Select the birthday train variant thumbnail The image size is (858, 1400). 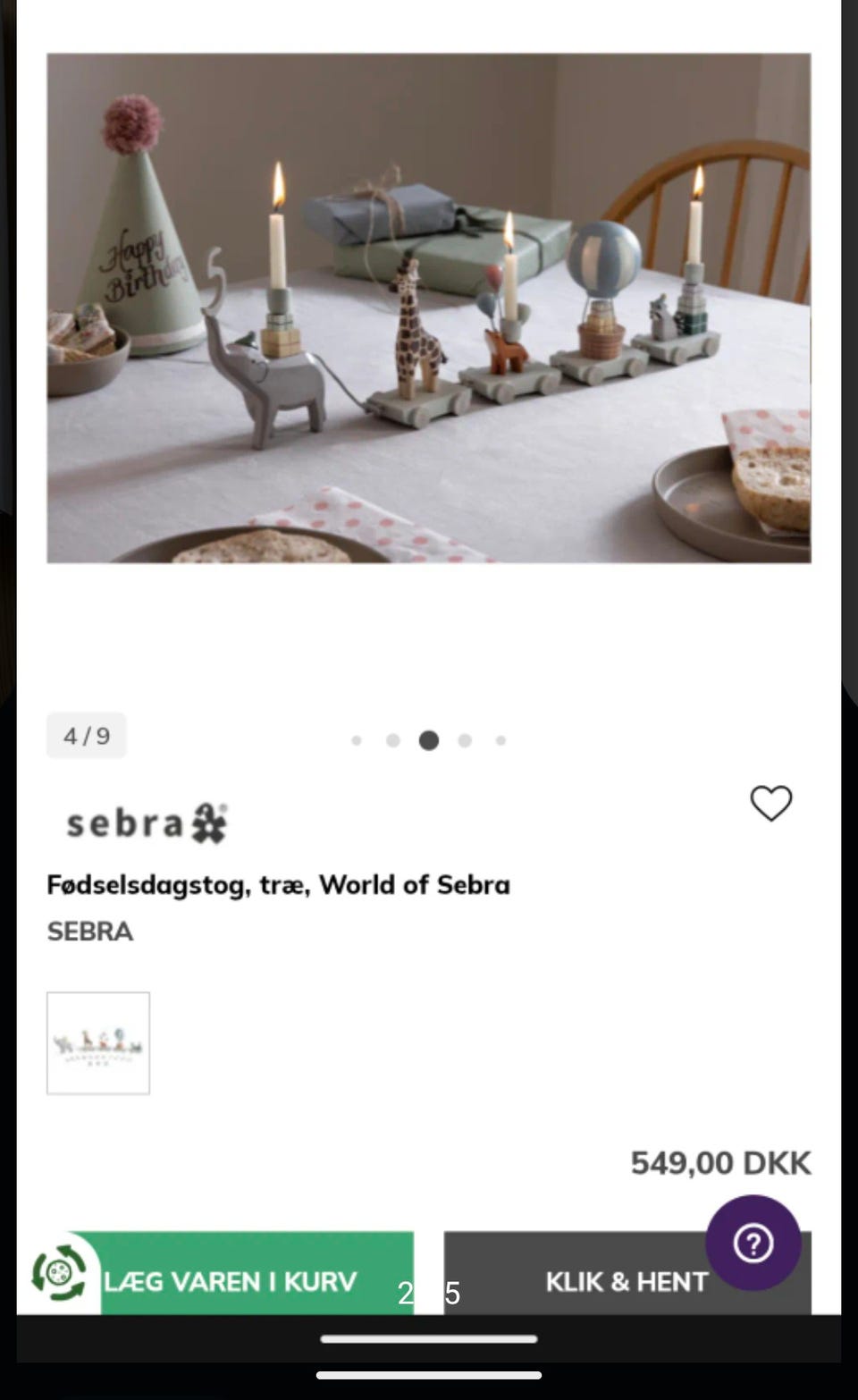pyautogui.click(x=98, y=1043)
